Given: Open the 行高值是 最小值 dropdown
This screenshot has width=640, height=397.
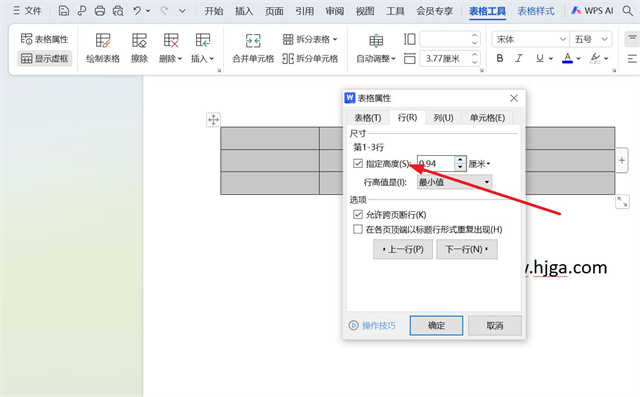Looking at the screenshot, I should pyautogui.click(x=454, y=182).
